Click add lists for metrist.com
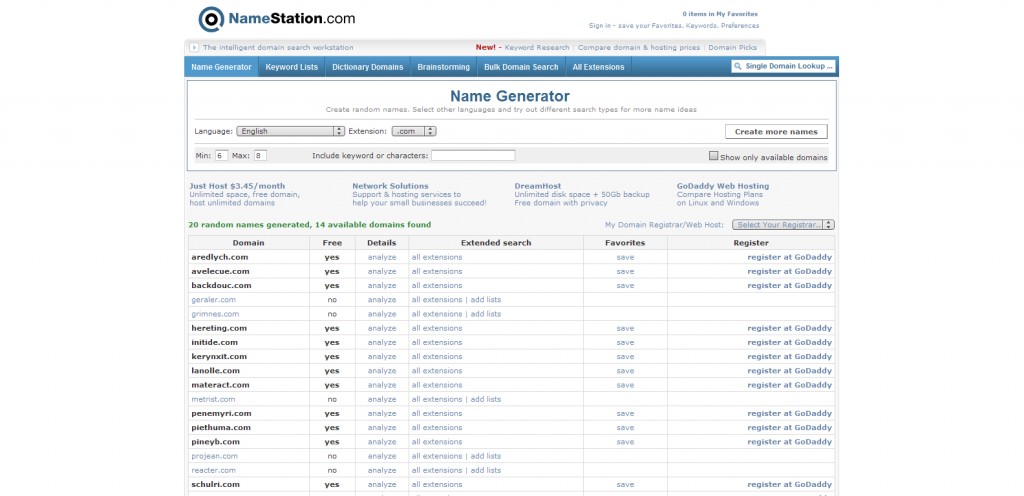 [486, 399]
